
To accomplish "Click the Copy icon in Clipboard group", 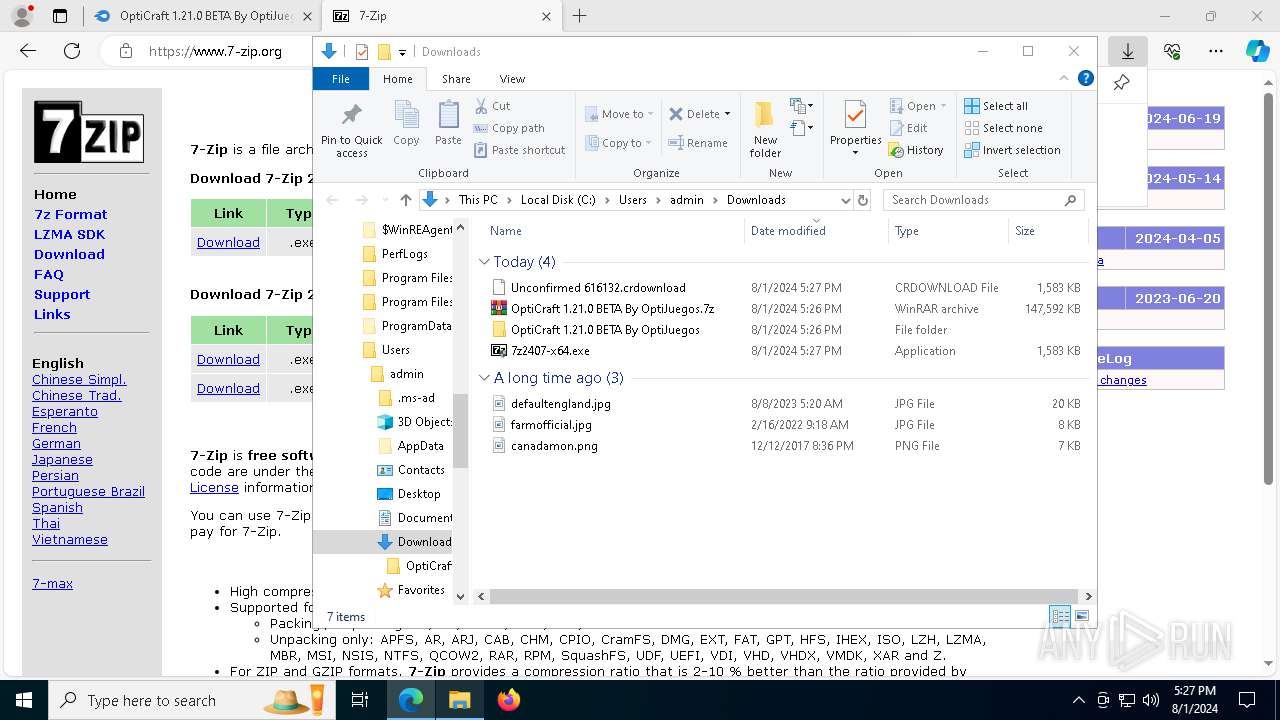I will pos(406,116).
